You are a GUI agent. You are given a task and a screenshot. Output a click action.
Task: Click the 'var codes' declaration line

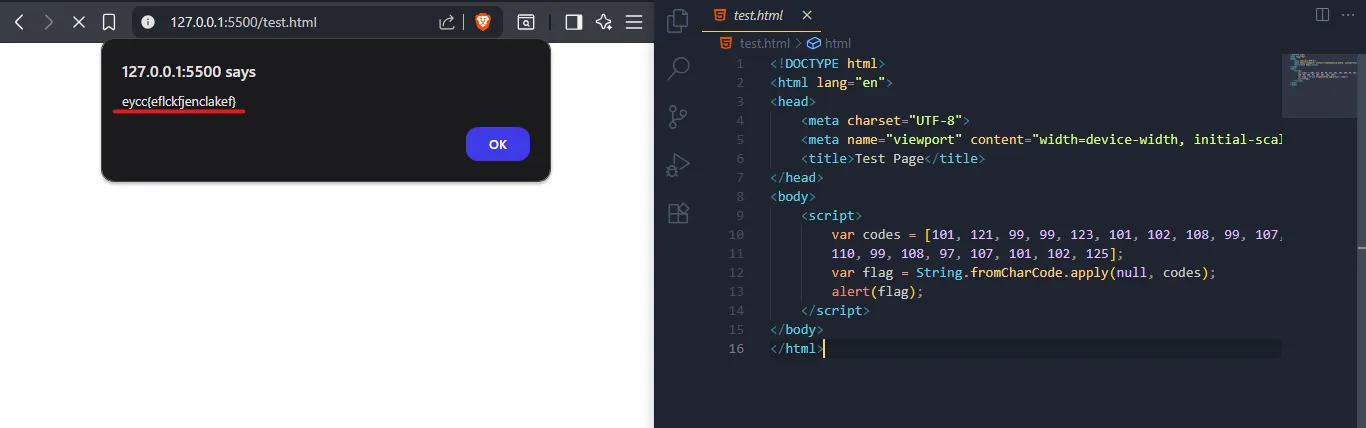point(1056,235)
